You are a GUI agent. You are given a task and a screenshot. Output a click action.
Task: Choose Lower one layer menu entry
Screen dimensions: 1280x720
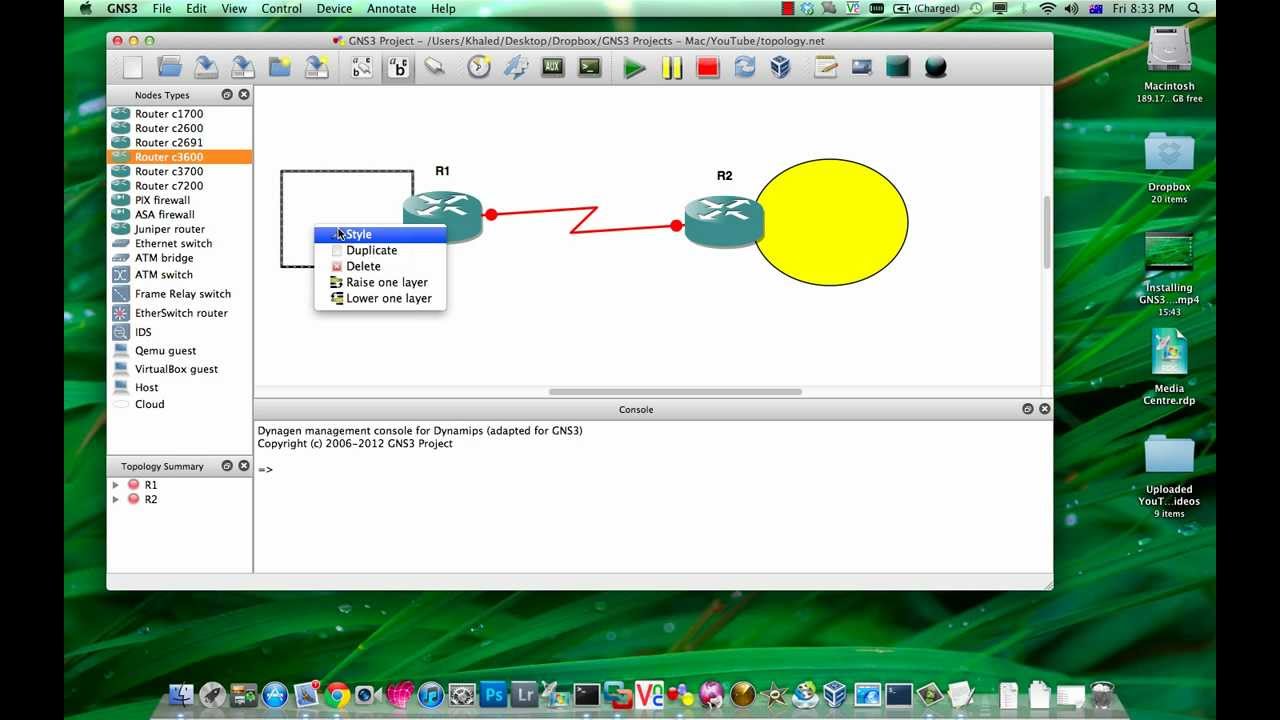(380, 298)
